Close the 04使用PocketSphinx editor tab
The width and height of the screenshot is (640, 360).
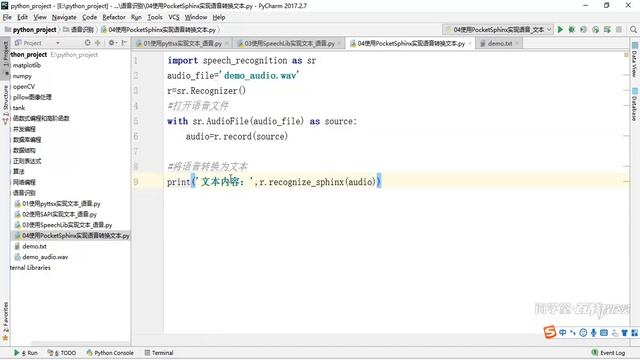pos(469,43)
